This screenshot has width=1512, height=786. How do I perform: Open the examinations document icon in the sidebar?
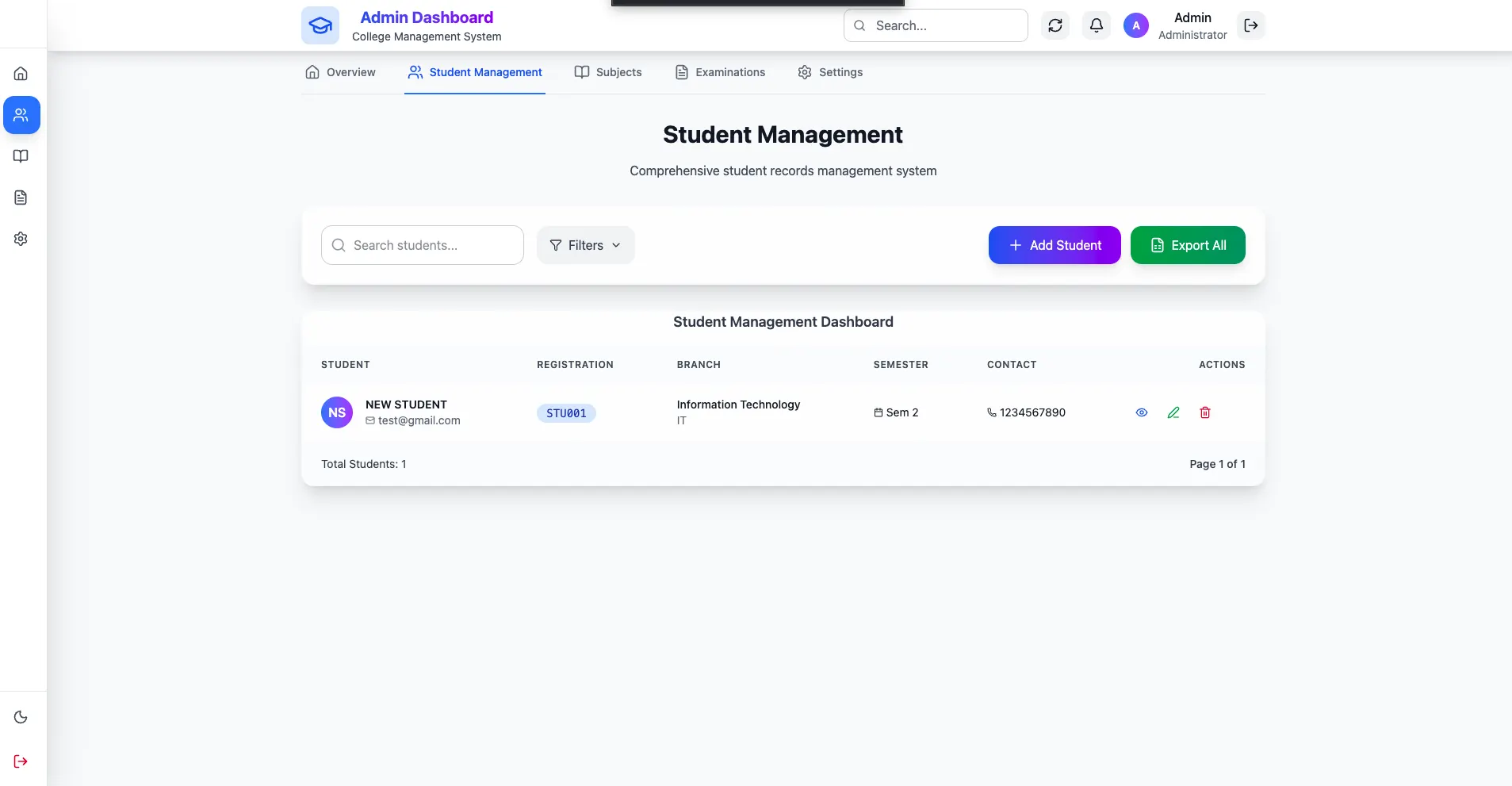(x=21, y=197)
